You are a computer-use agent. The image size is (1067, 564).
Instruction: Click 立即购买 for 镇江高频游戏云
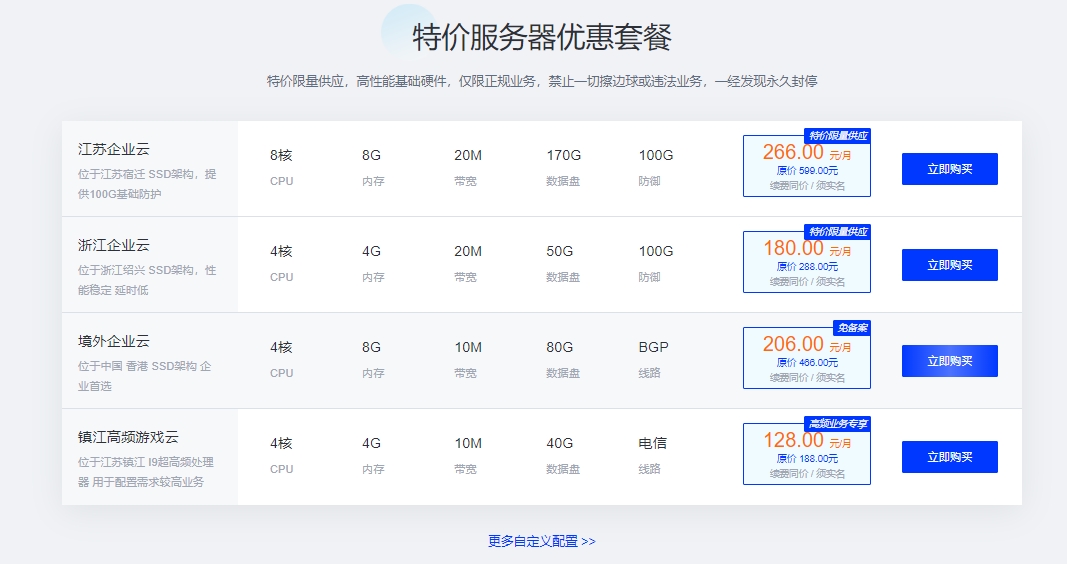tap(949, 457)
